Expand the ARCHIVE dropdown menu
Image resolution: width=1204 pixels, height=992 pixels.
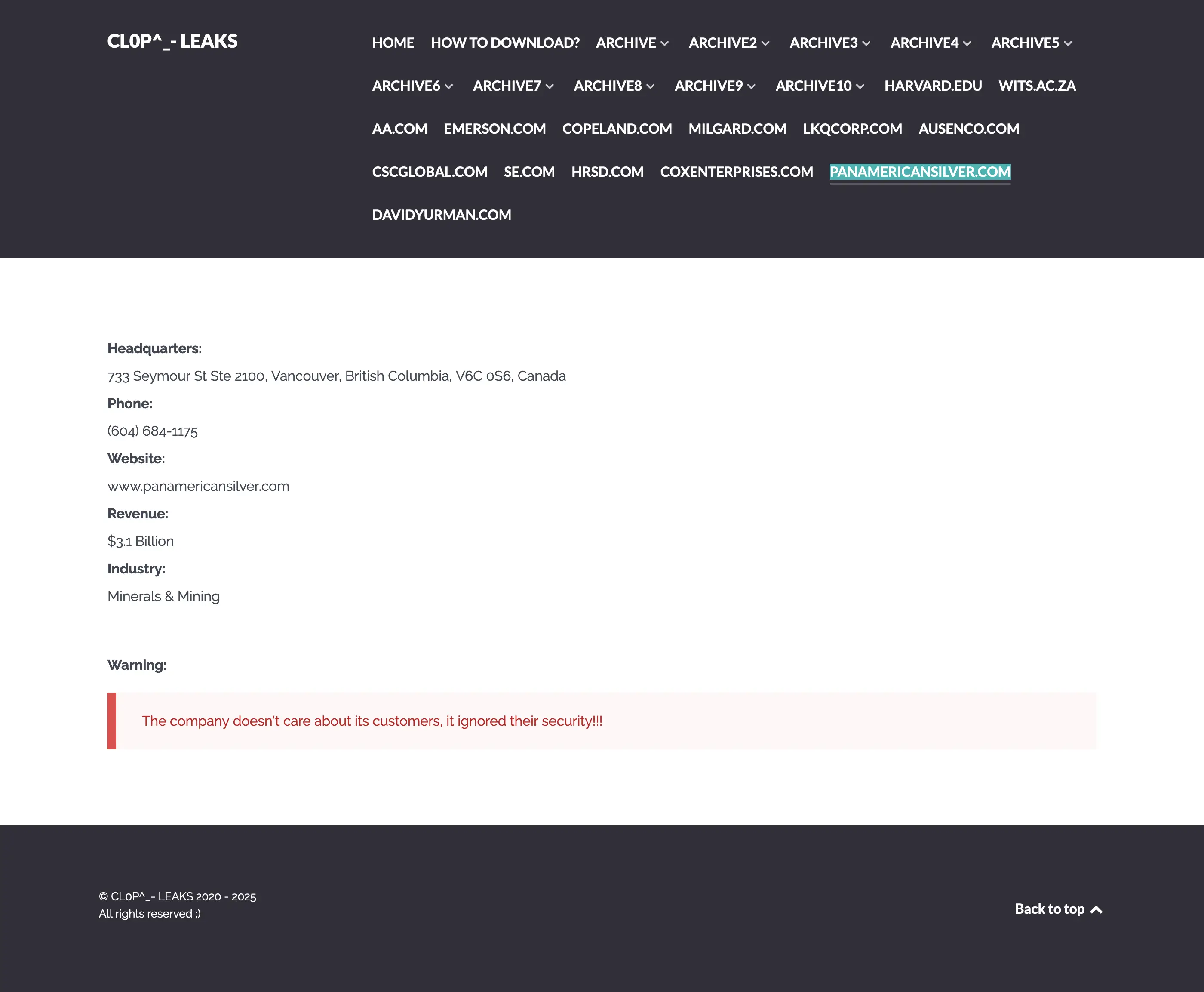[664, 43]
